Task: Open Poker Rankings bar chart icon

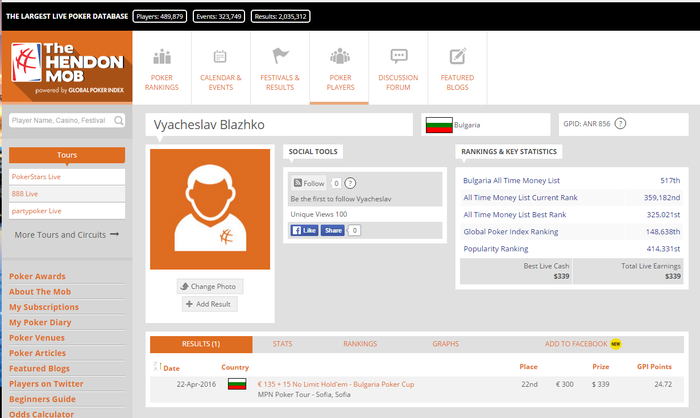Action: point(162,57)
